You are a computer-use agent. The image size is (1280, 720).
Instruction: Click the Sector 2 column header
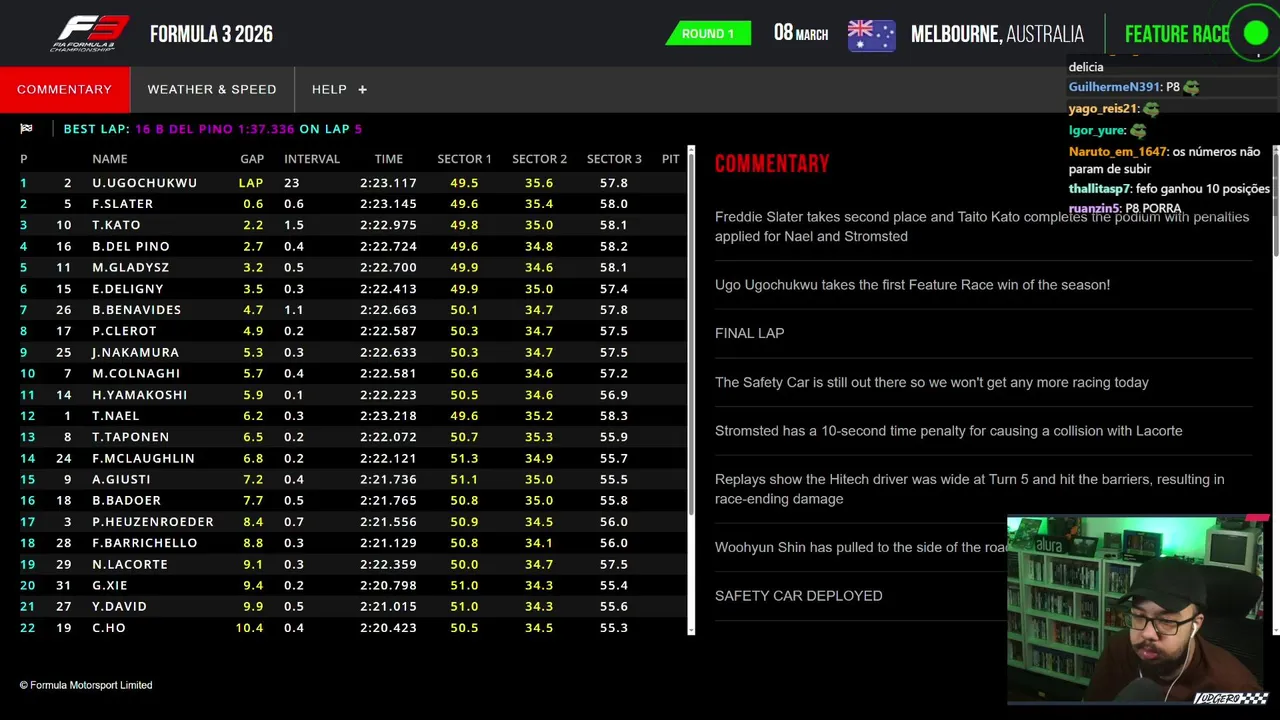point(539,159)
